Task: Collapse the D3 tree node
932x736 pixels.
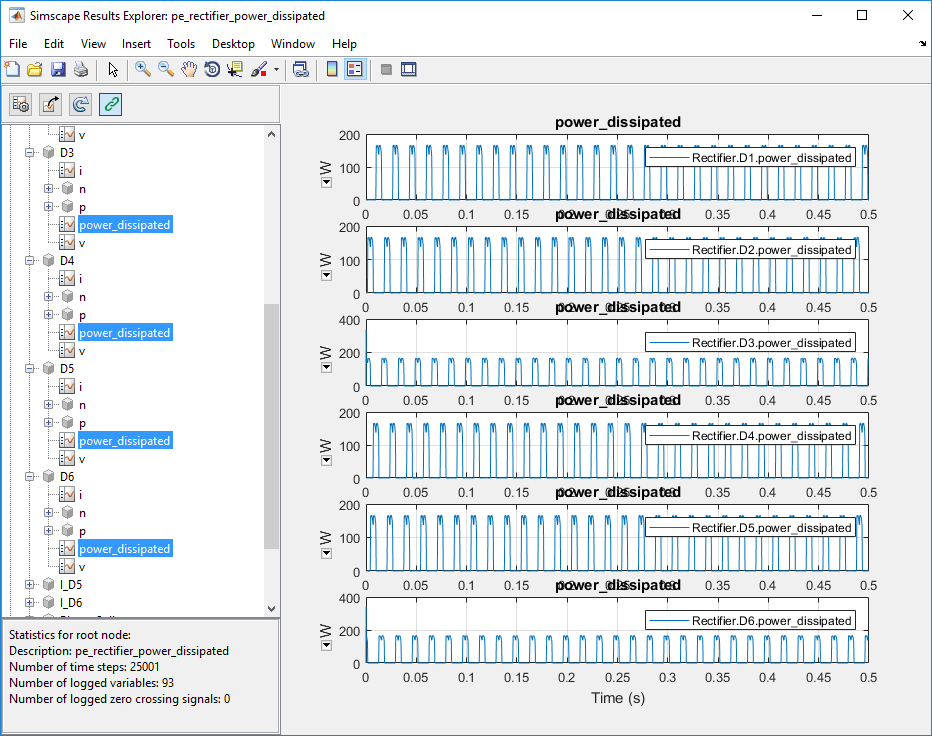Action: [30, 152]
